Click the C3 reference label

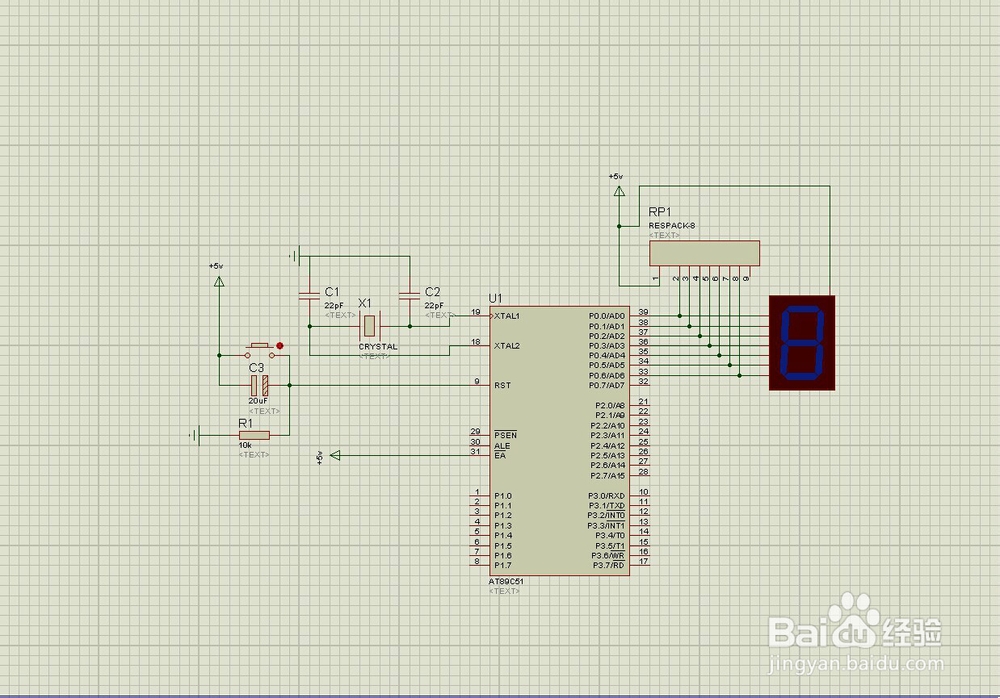[x=256, y=368]
